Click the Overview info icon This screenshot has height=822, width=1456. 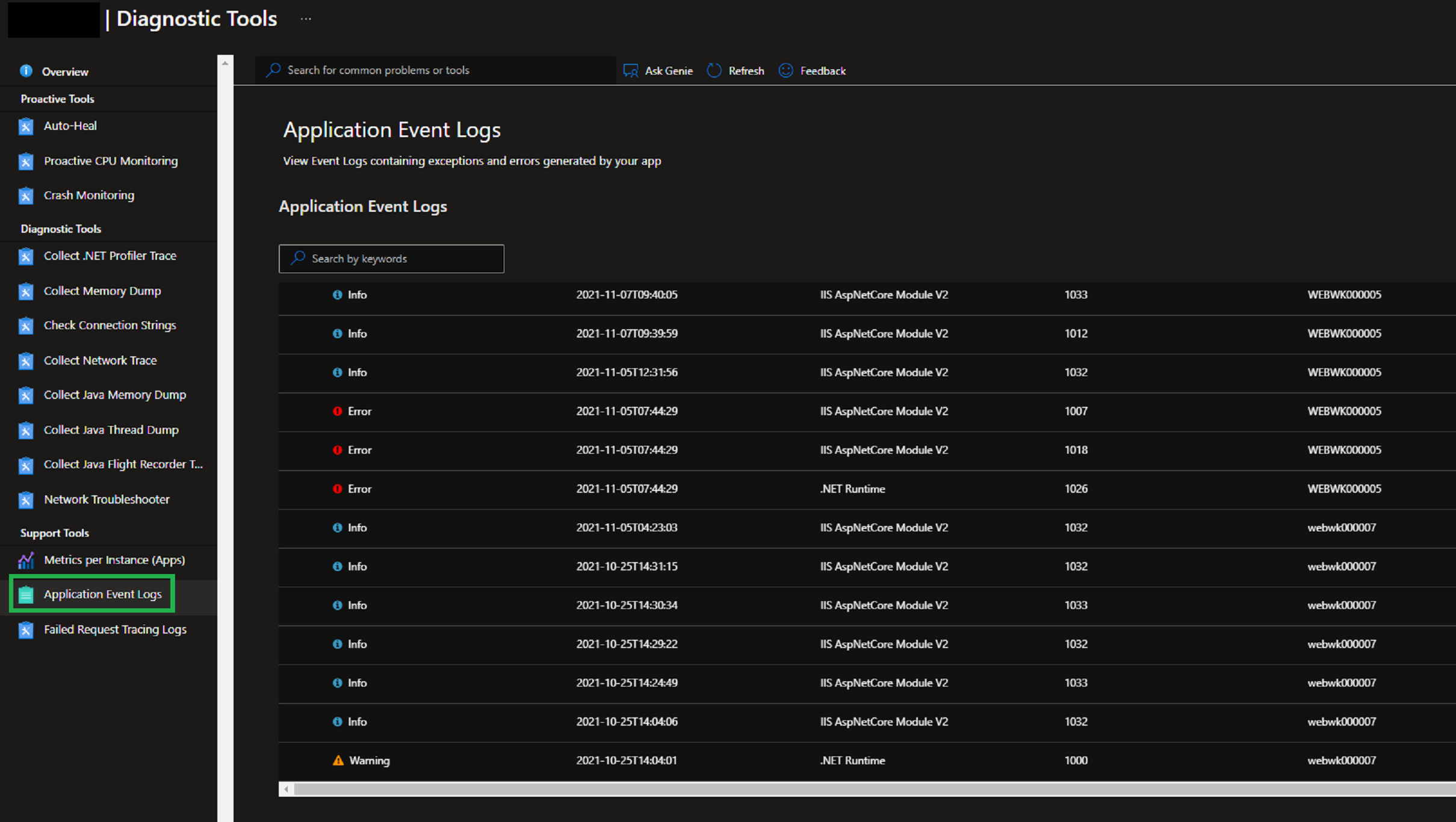point(26,71)
